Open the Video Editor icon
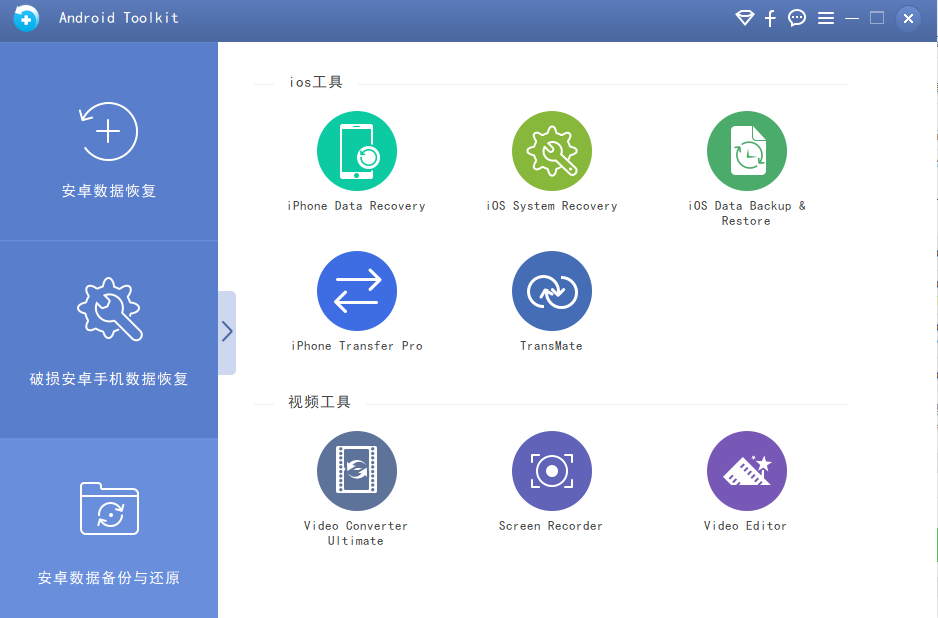The image size is (938, 618). (746, 471)
